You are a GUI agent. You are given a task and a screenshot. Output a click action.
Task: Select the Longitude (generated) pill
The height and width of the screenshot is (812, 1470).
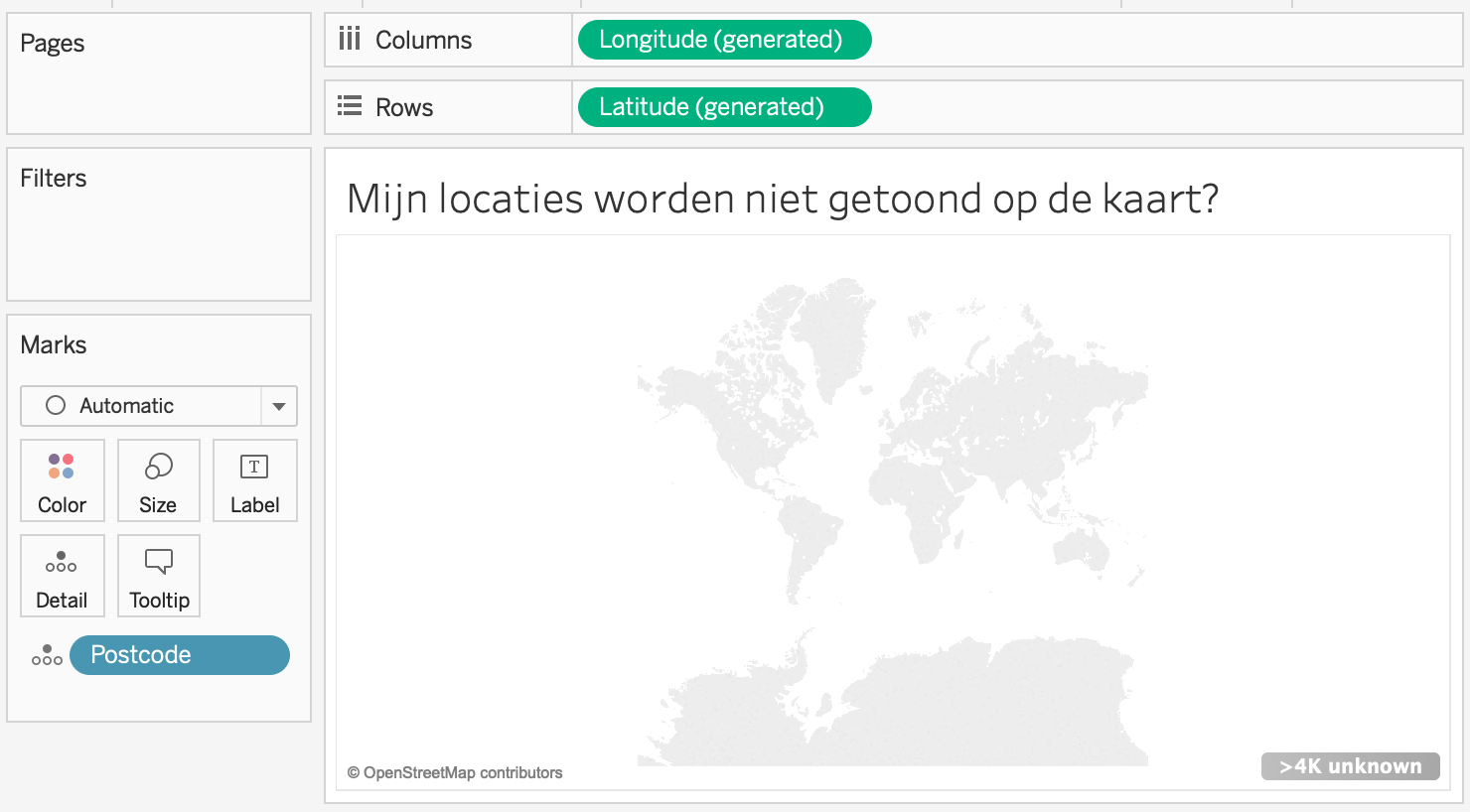pos(723,40)
